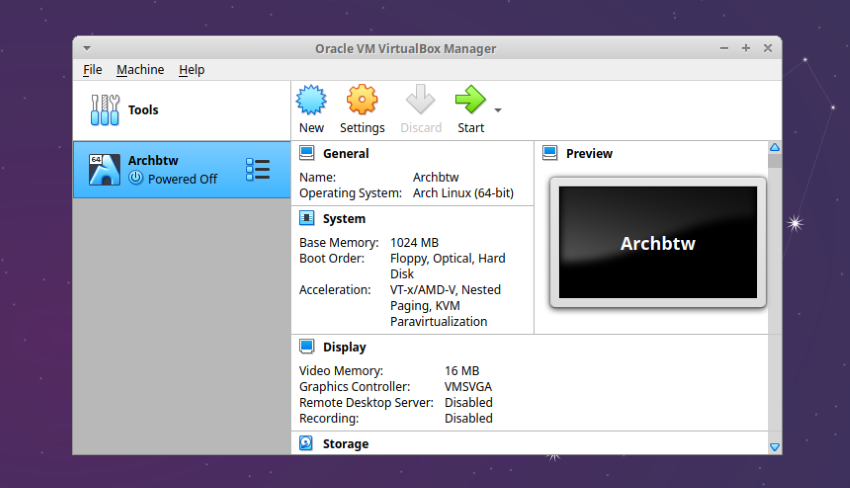
Task: Open the window menu in title bar
Action: 87,48
